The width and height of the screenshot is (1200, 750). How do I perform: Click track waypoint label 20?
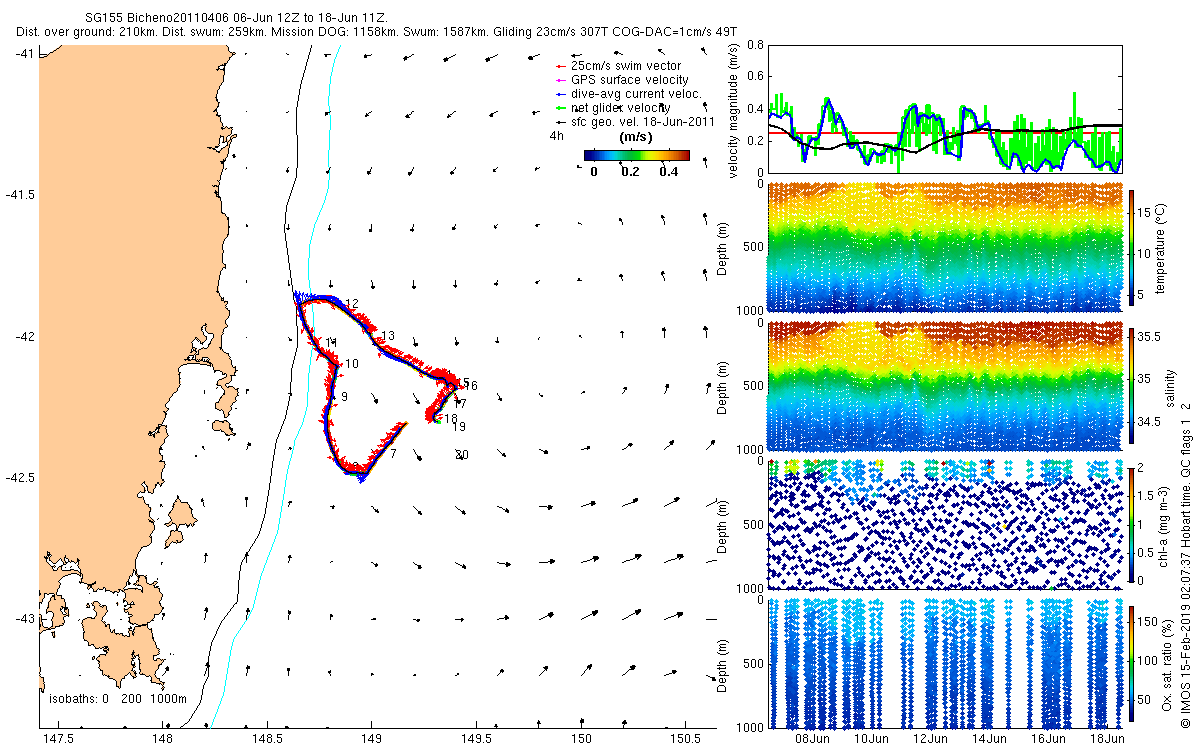coord(462,455)
